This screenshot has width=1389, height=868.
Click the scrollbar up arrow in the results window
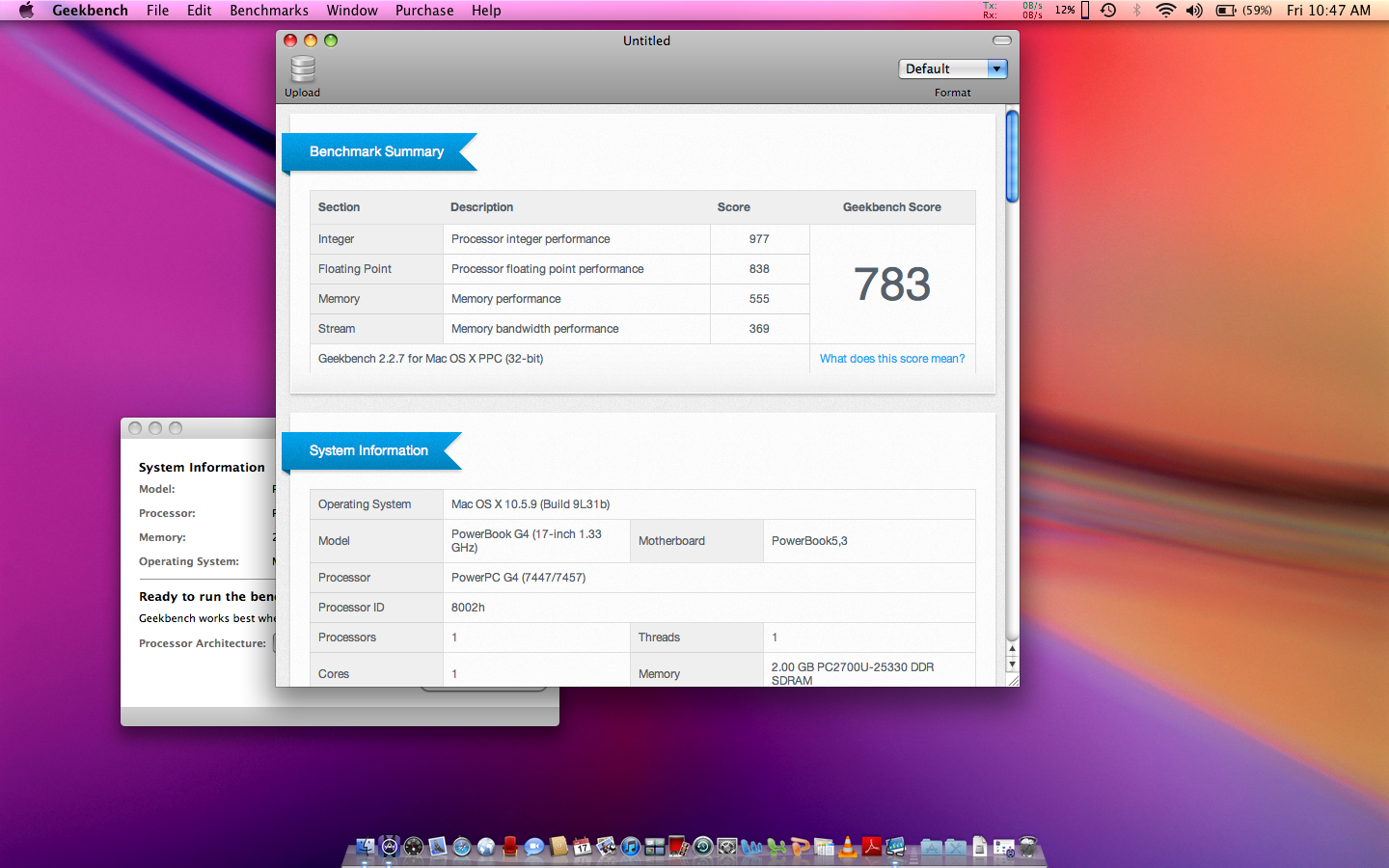click(x=1012, y=649)
